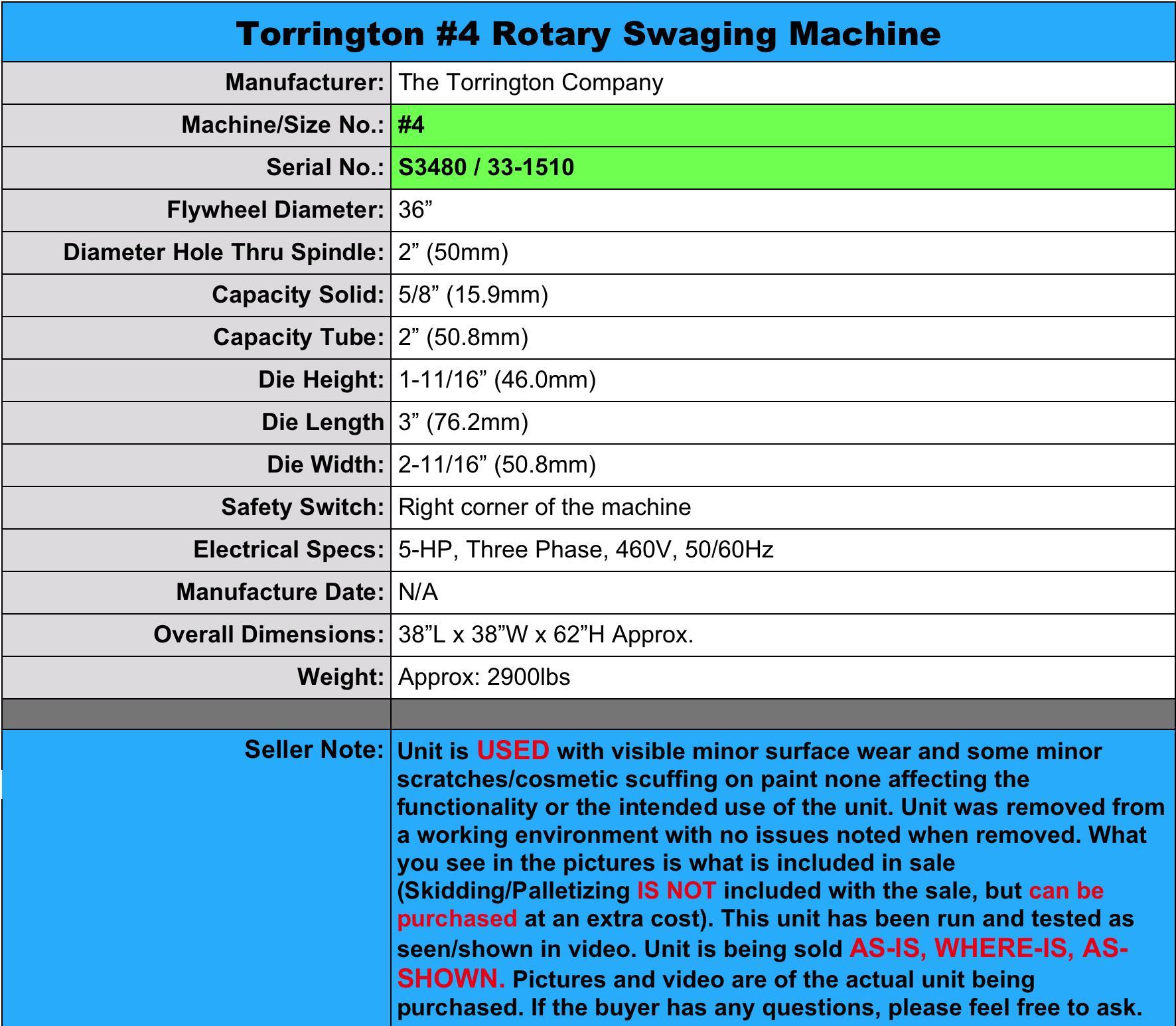
Task: Select the 'Capacity Solid:' label
Action: coord(298,295)
